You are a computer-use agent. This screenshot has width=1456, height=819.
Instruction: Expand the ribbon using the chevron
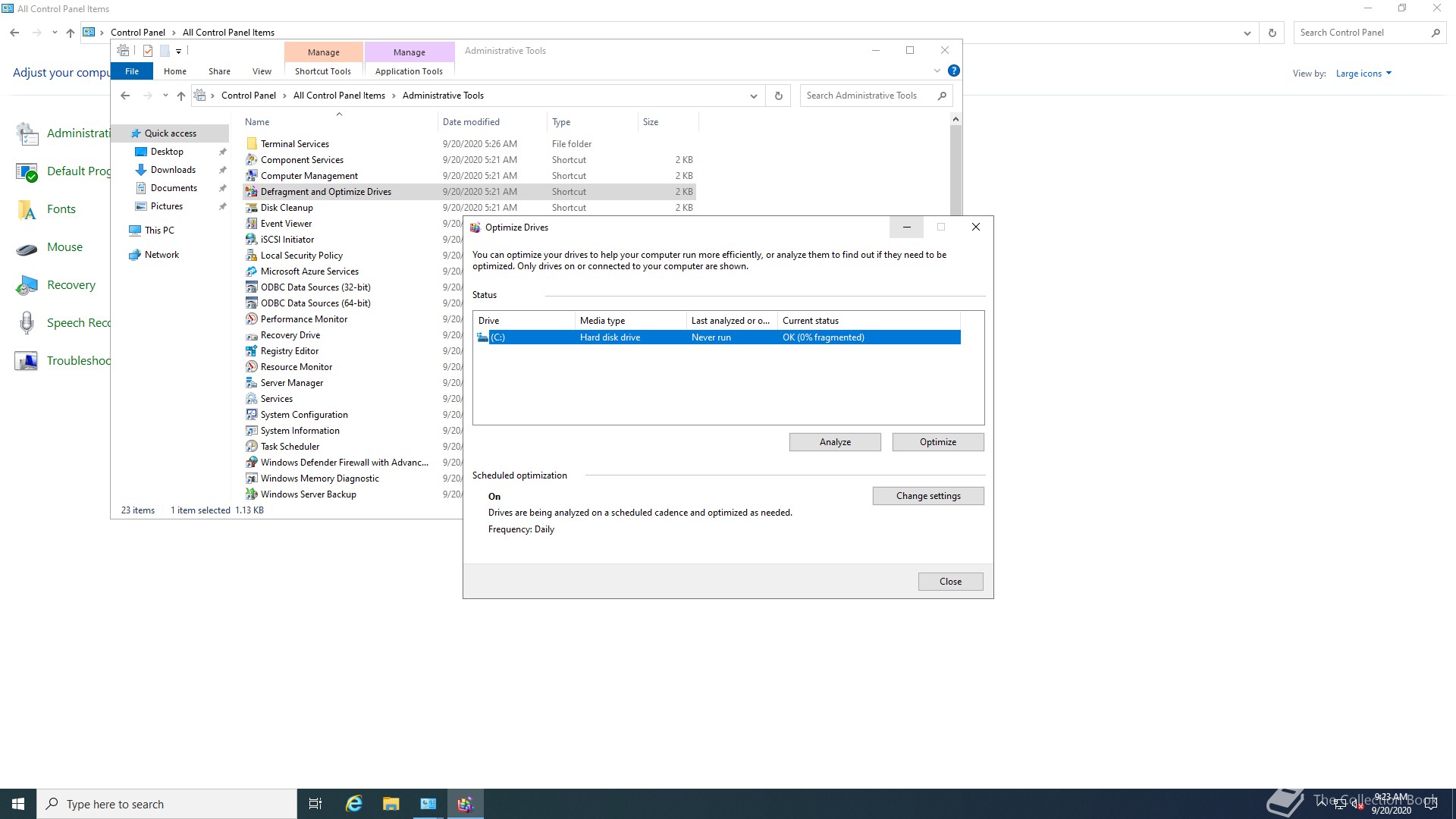tap(937, 71)
